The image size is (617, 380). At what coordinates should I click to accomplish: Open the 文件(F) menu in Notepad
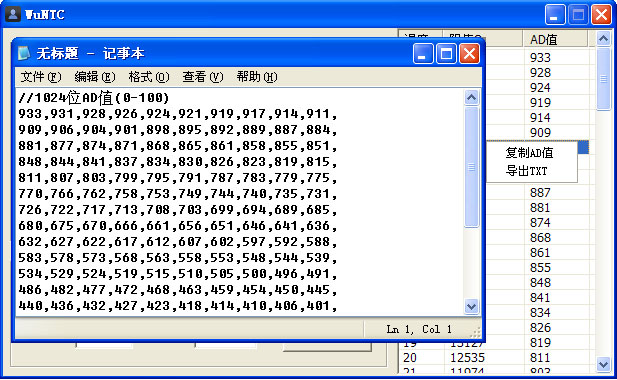(x=41, y=77)
